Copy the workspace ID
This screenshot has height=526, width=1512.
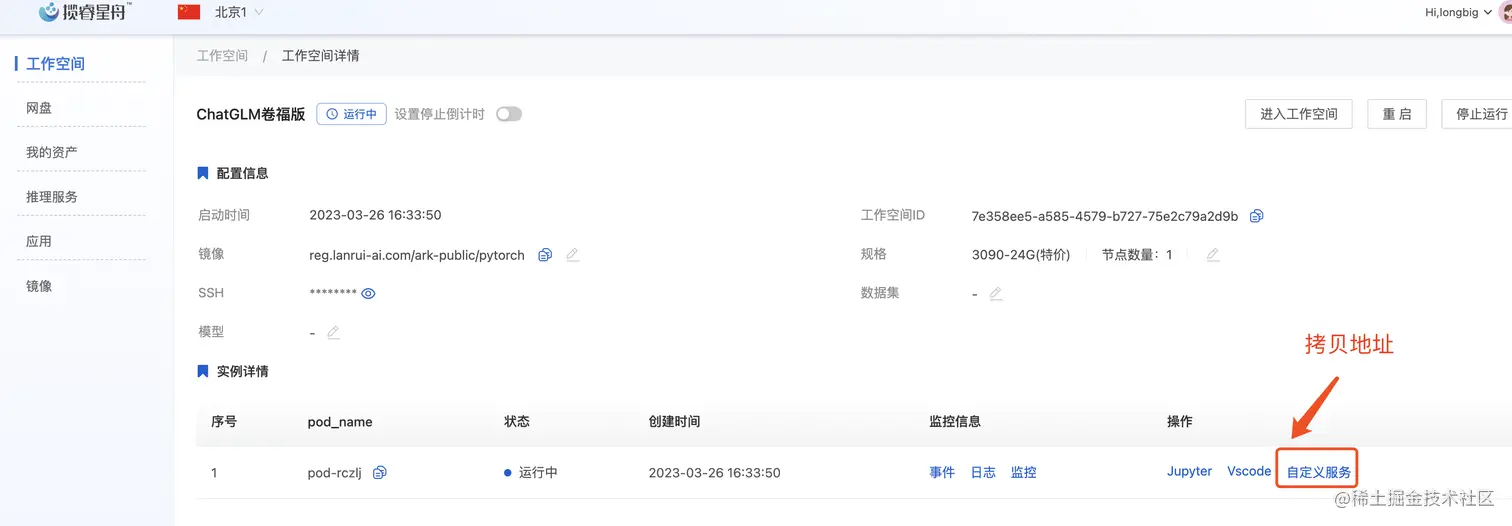(1257, 216)
